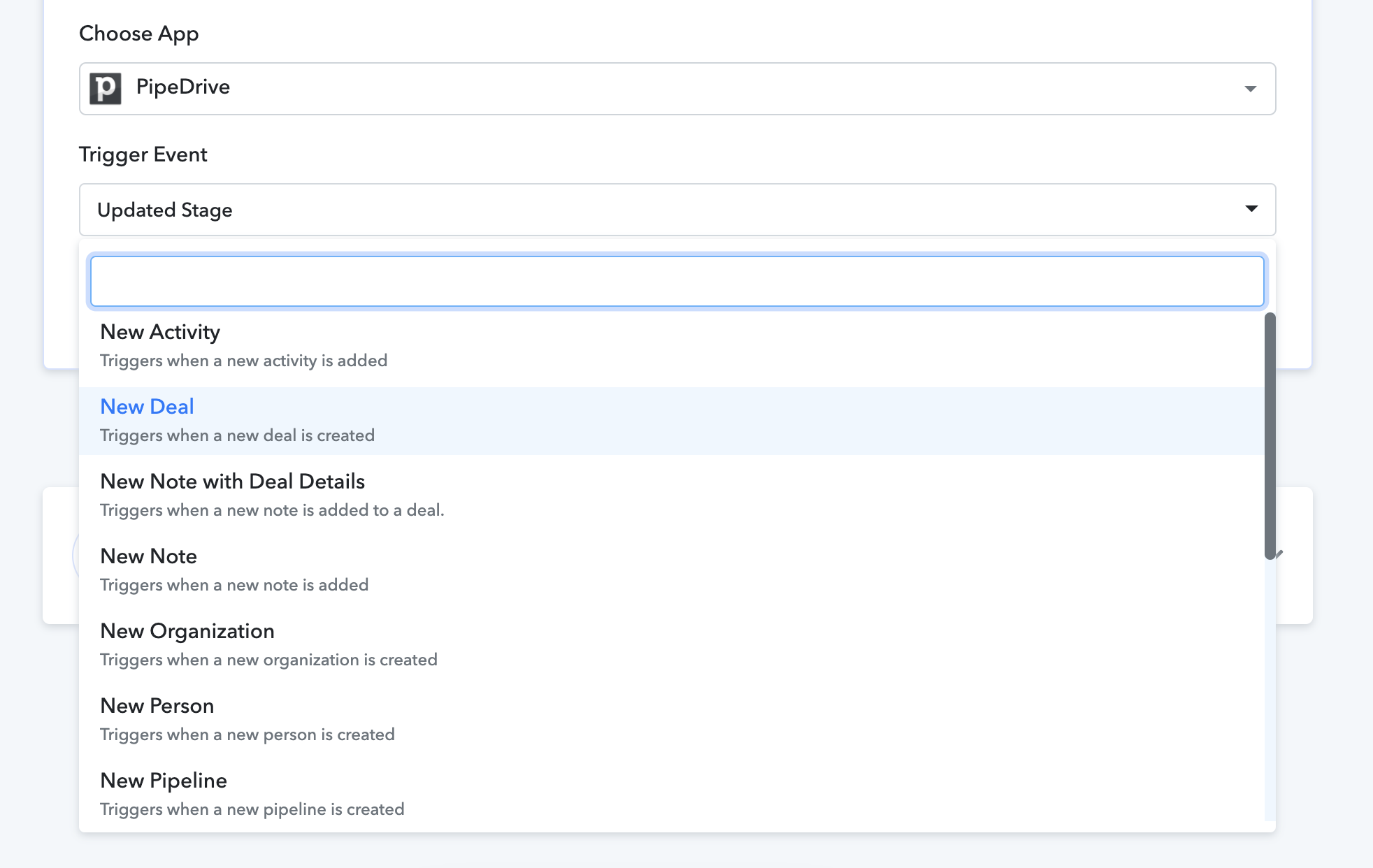Focus the trigger event search box
Image resolution: width=1373 pixels, height=868 pixels.
point(677,281)
